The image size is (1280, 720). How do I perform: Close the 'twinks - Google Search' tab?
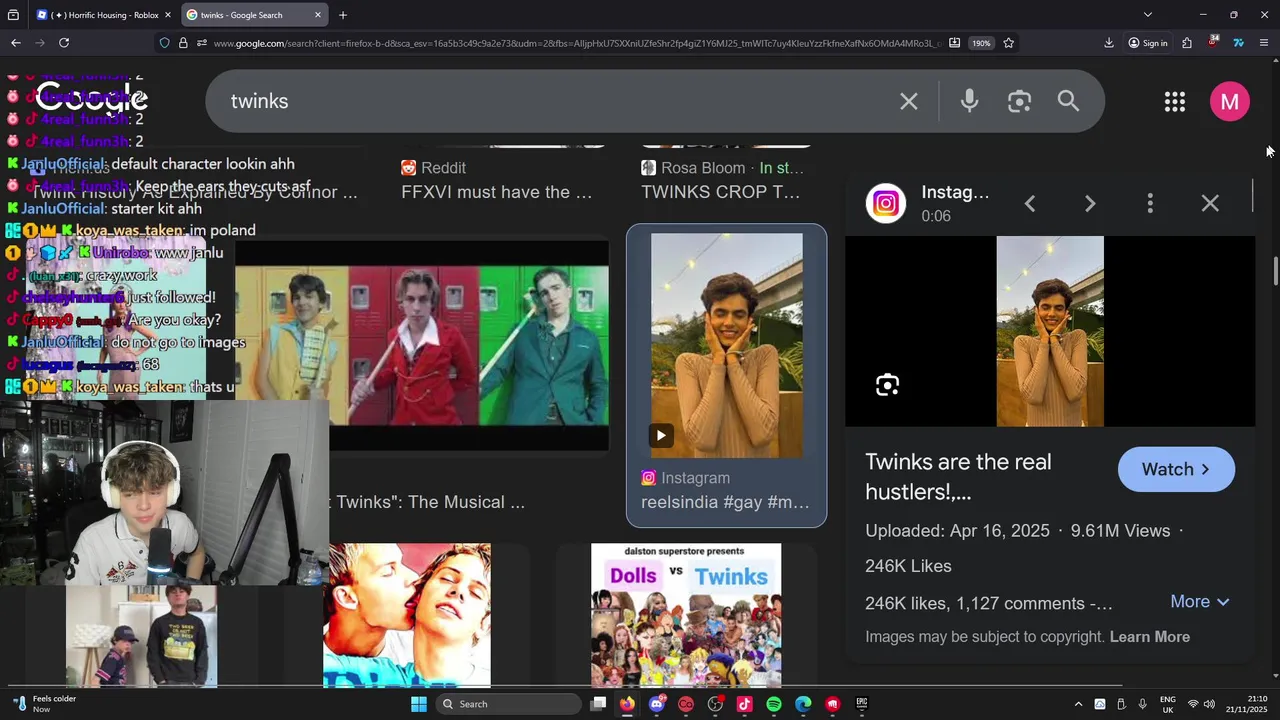click(x=318, y=15)
